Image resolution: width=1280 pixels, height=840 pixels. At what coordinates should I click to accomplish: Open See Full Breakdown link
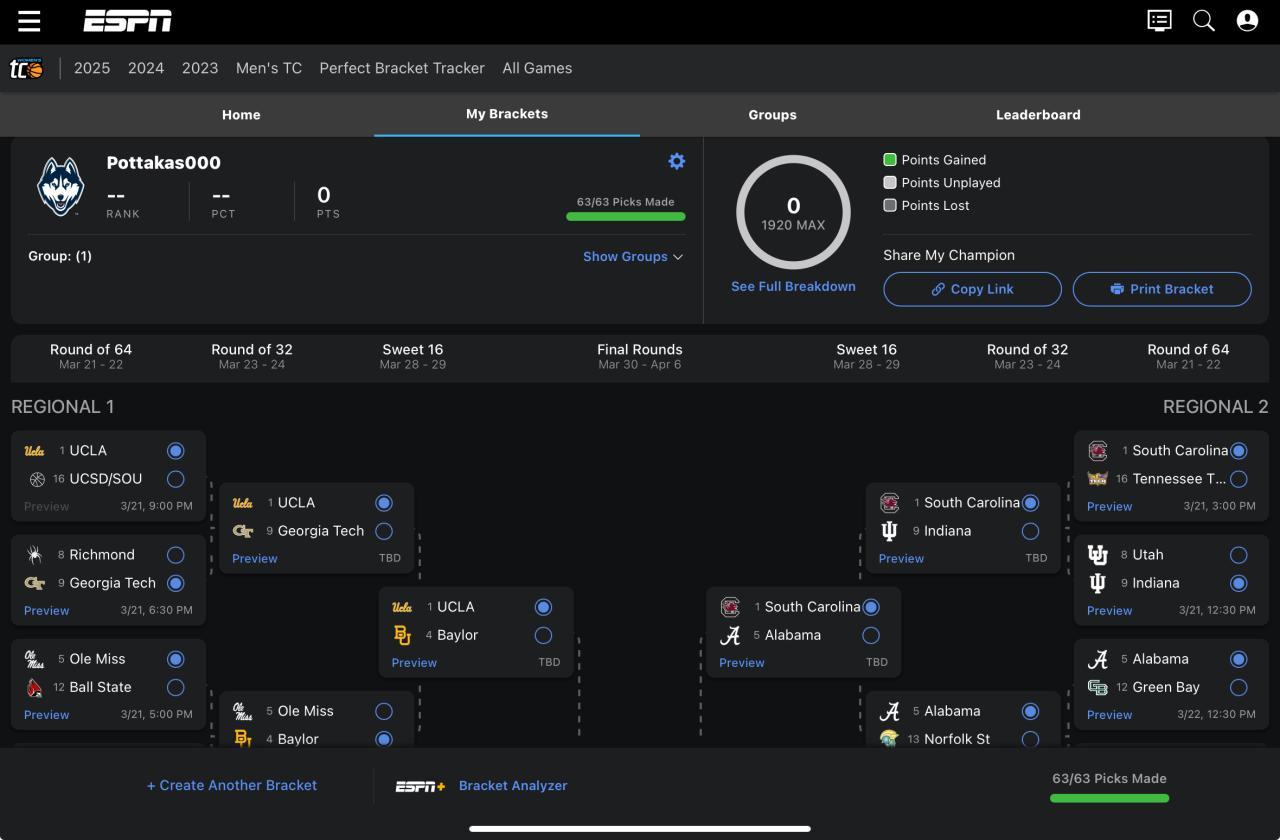[x=793, y=286]
